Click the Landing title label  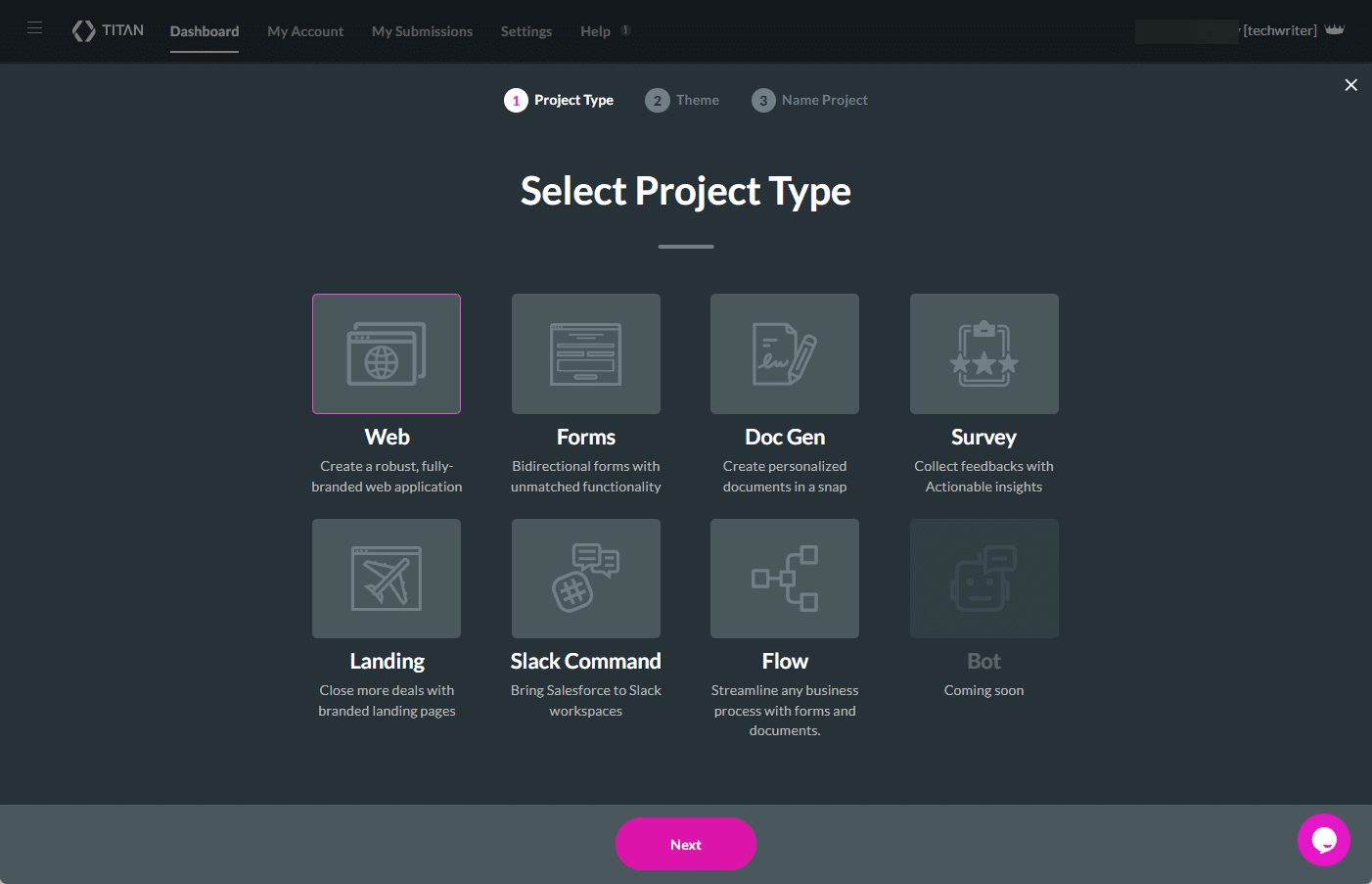[388, 661]
